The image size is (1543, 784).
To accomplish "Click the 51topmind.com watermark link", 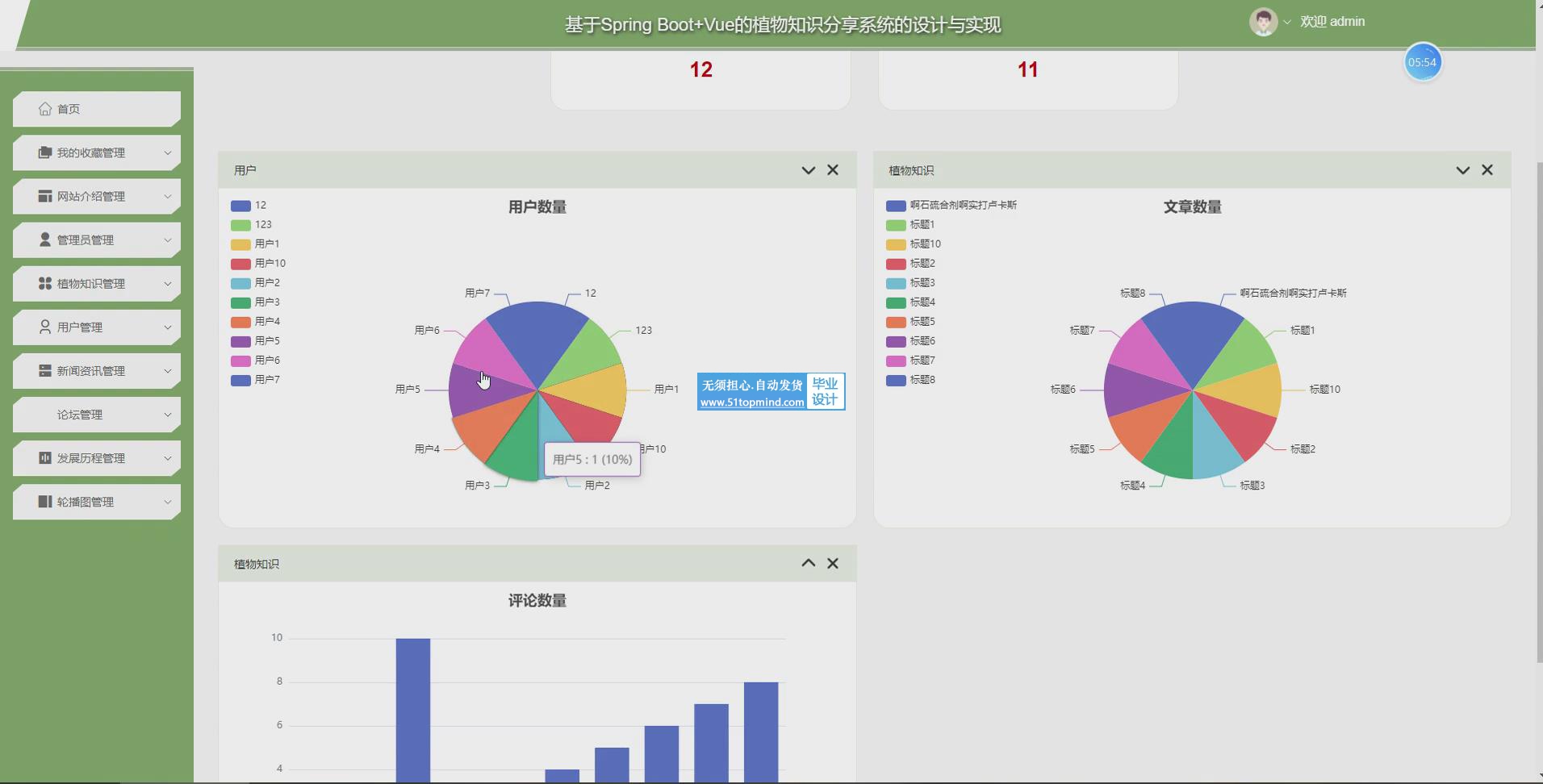I will (x=751, y=402).
